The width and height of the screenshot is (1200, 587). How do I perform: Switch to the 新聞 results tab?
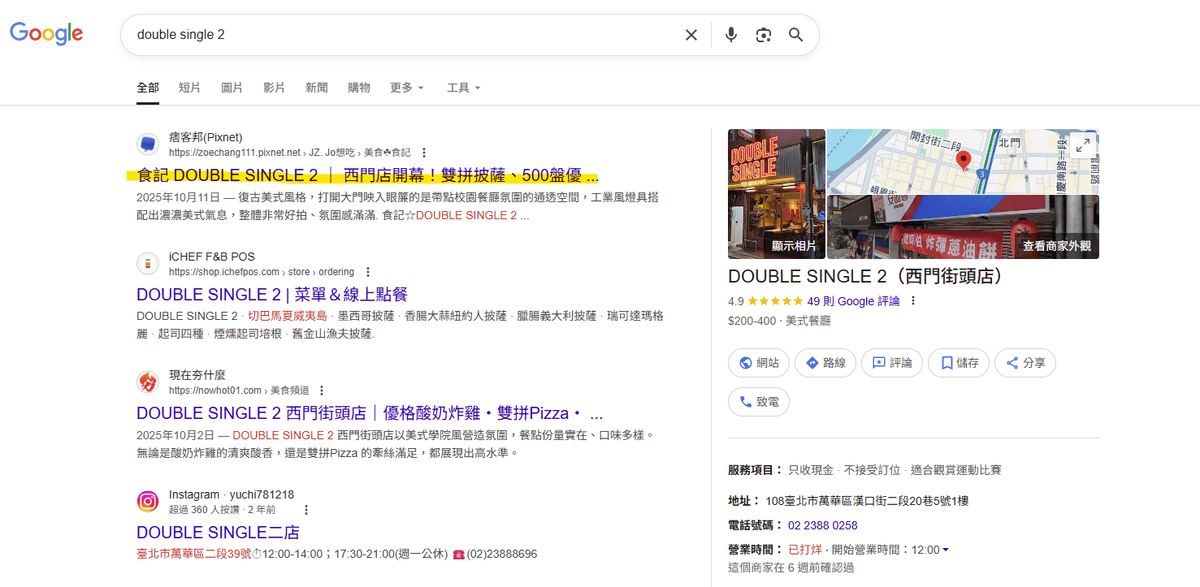point(316,87)
